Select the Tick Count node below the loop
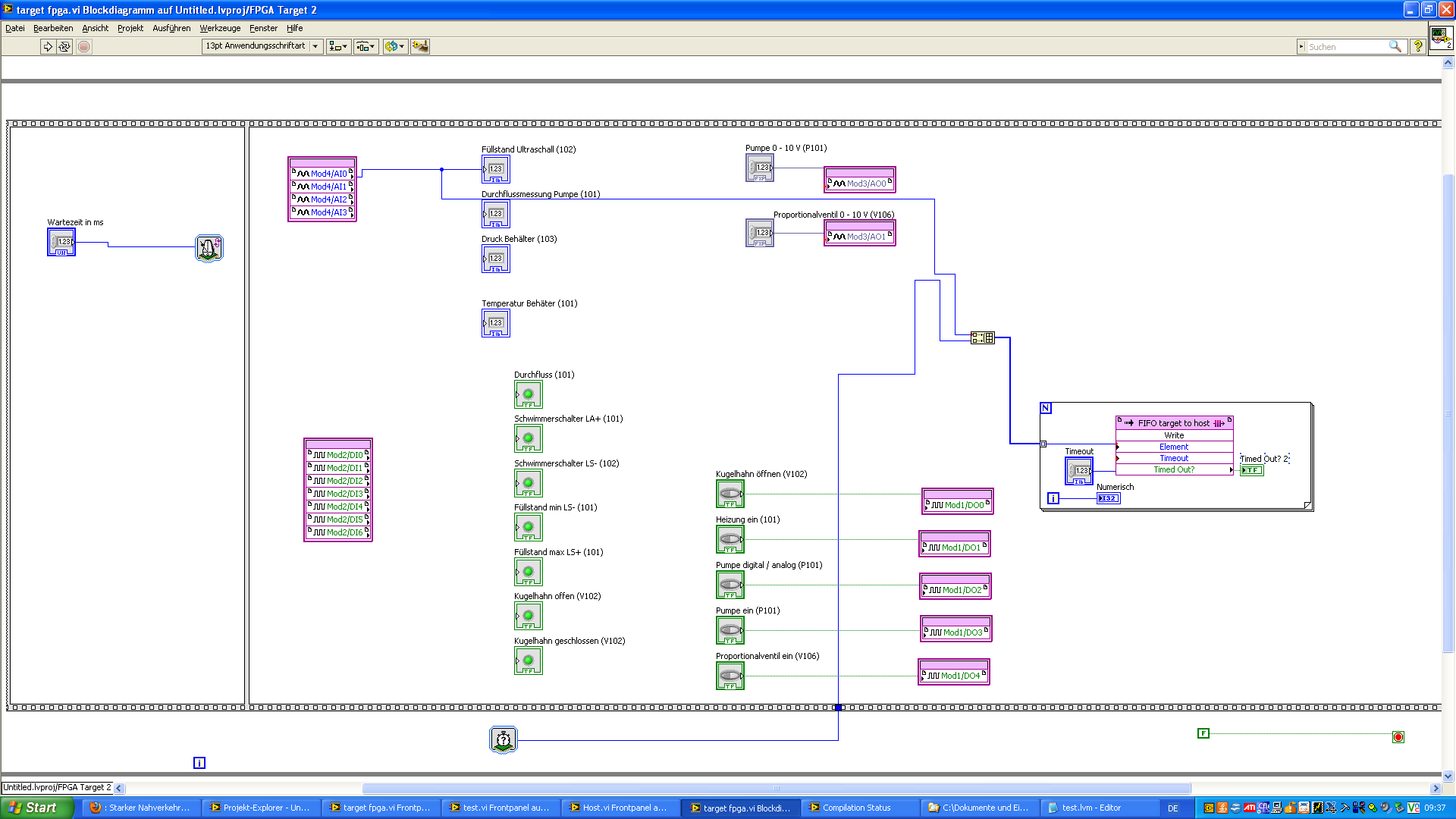1456x819 pixels. click(x=503, y=739)
